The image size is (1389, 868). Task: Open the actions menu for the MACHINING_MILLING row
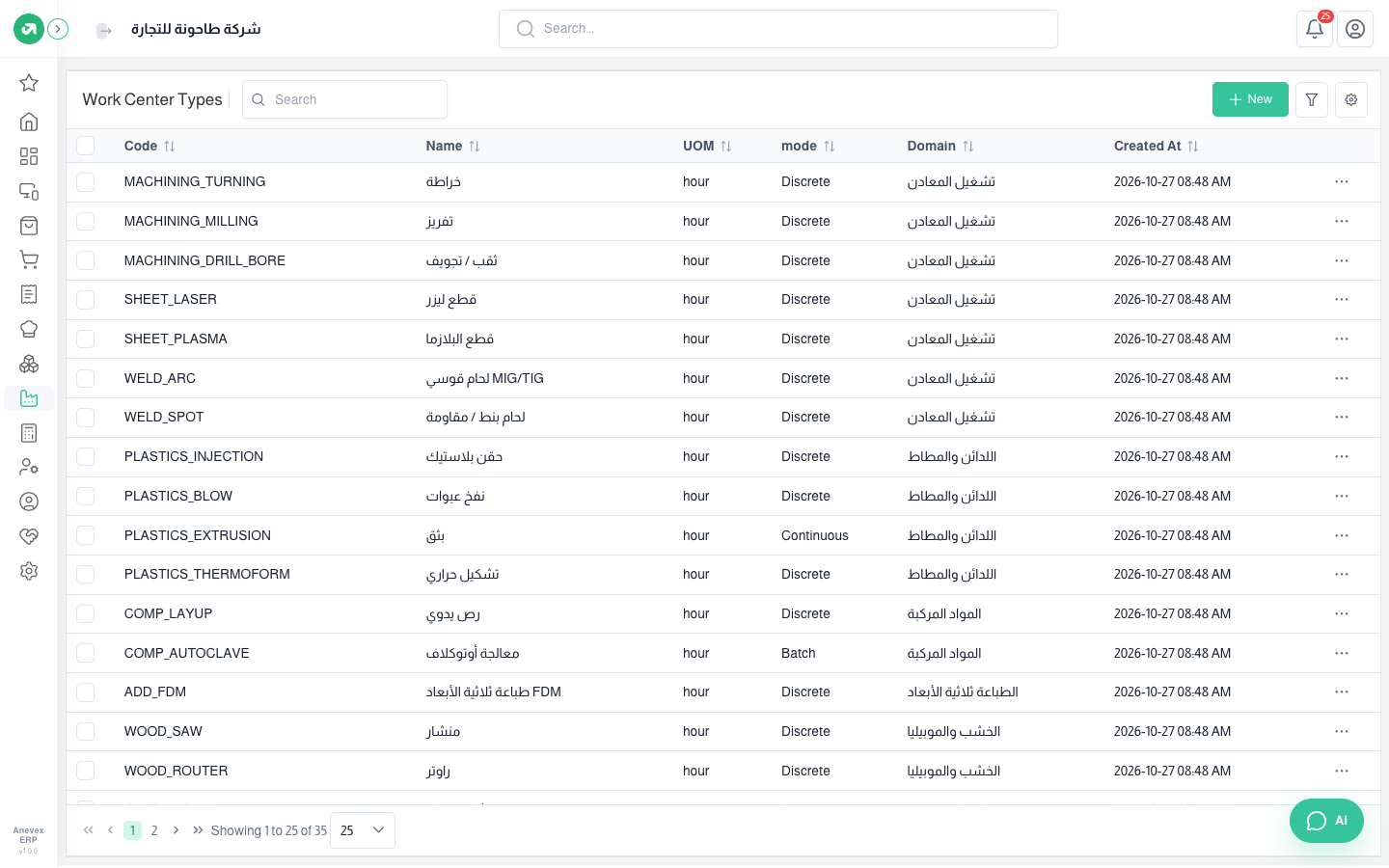[x=1342, y=221]
